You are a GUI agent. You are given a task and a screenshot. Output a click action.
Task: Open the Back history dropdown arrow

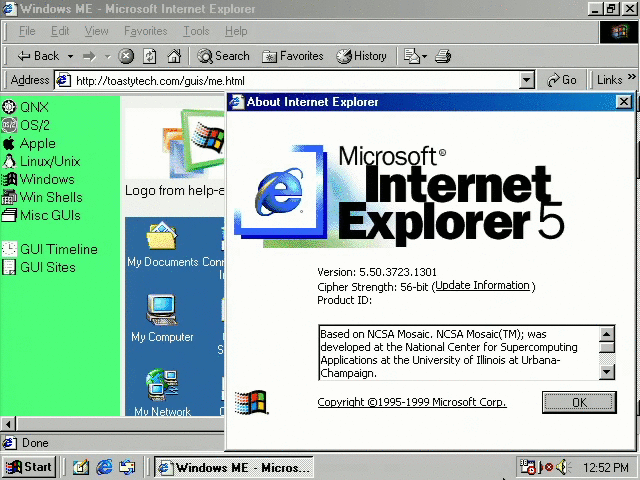(70, 56)
